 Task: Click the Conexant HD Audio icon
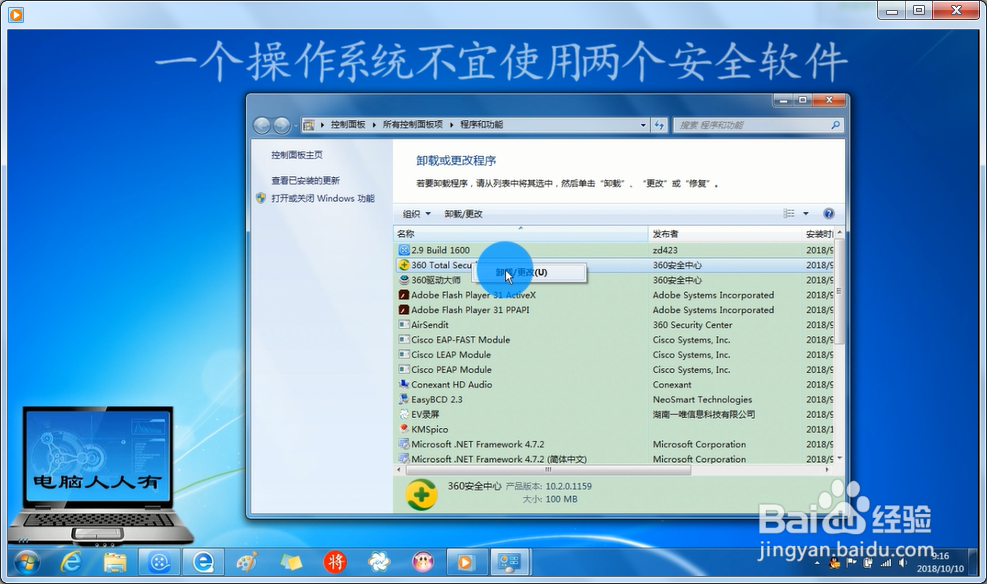pyautogui.click(x=404, y=384)
